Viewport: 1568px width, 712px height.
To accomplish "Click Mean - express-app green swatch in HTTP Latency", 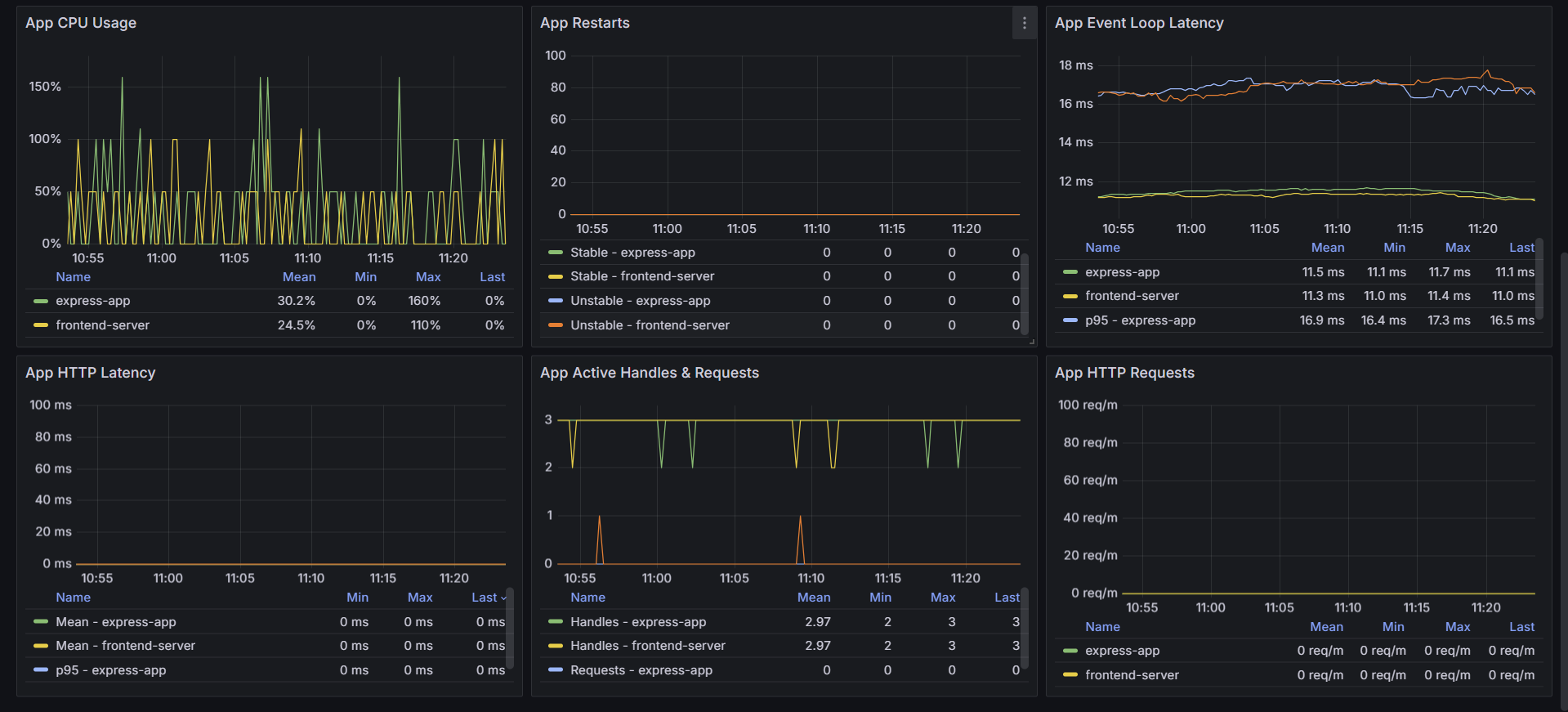I will pyautogui.click(x=41, y=622).
